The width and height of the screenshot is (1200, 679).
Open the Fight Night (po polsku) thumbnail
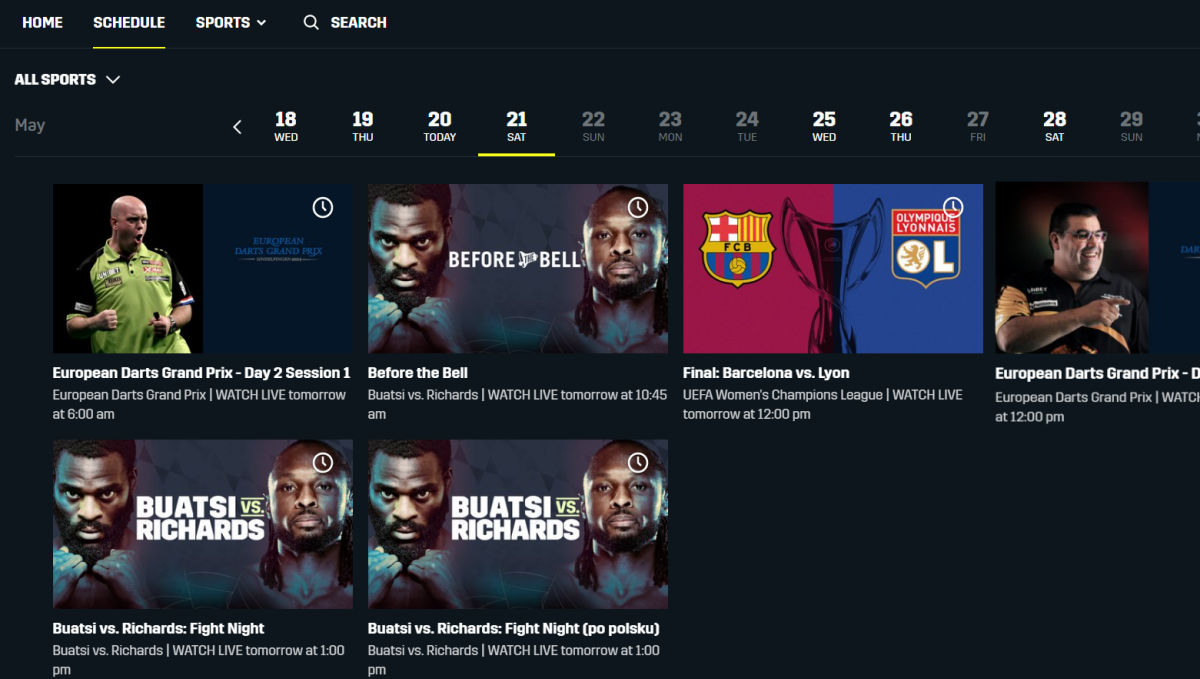[x=518, y=524]
